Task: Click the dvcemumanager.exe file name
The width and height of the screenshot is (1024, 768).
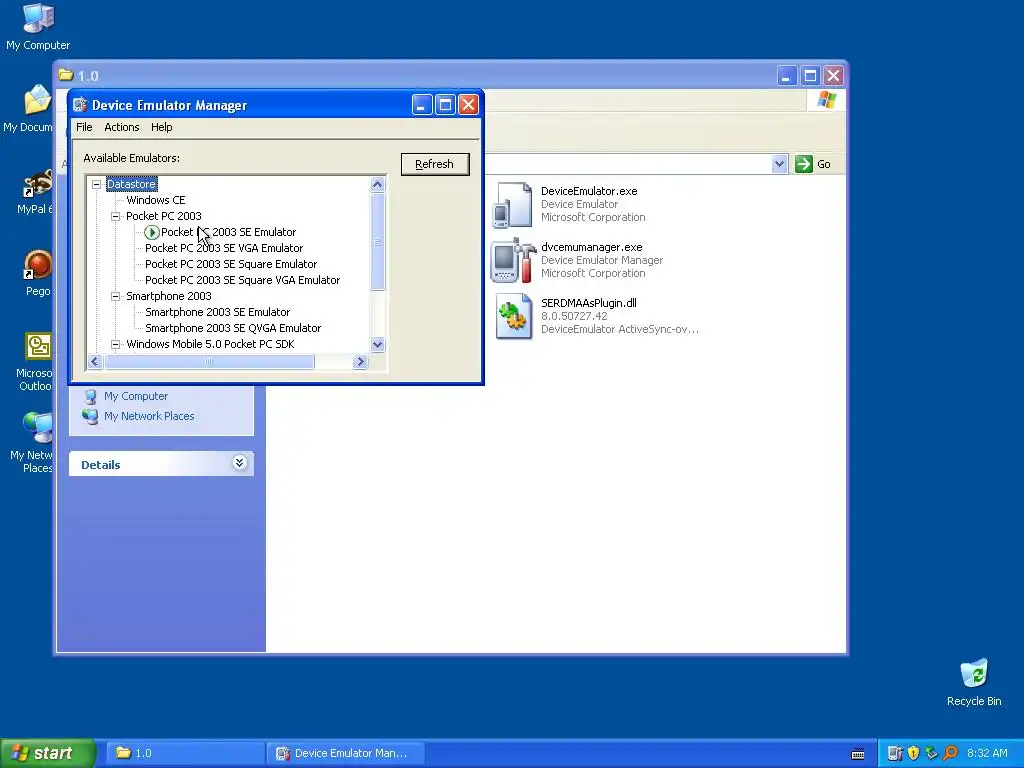Action: 592,248
